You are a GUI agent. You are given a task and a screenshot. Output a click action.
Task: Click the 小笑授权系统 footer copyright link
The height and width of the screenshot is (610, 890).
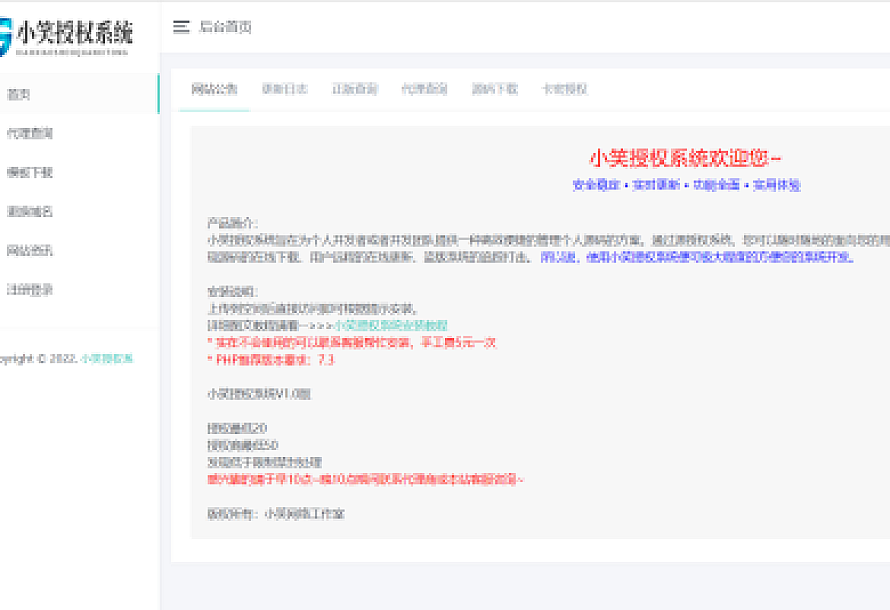point(107,359)
